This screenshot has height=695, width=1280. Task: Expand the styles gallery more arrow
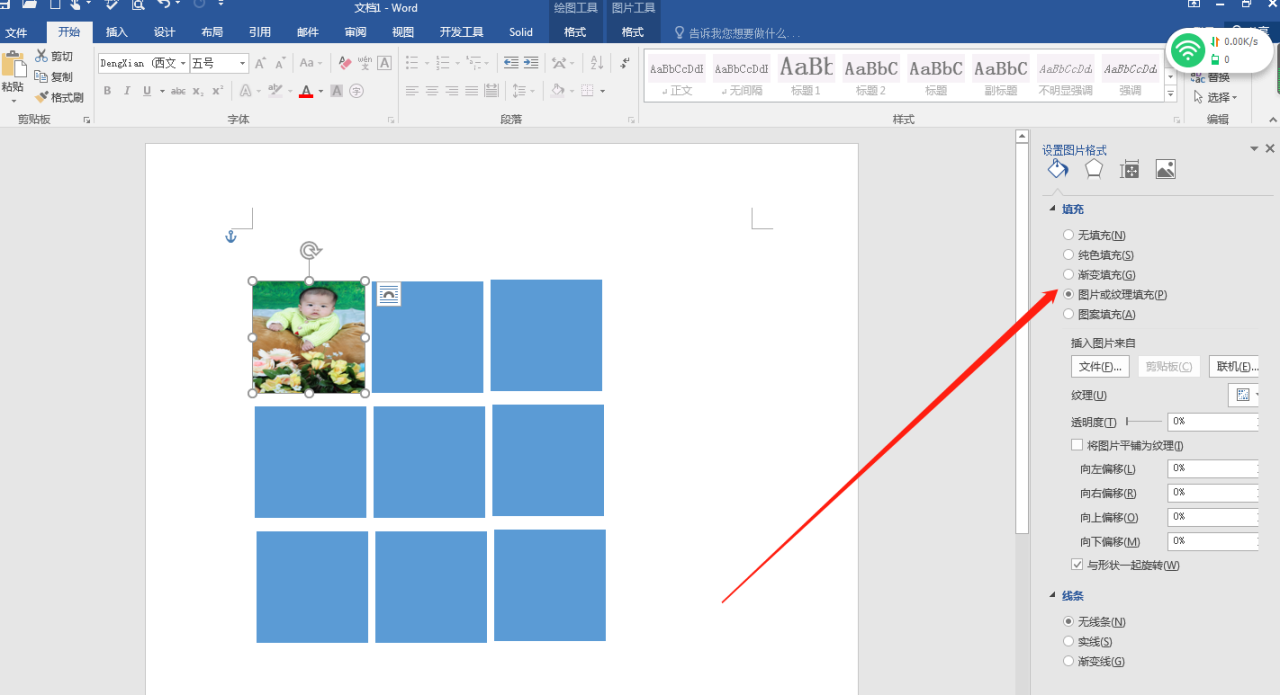click(1171, 94)
